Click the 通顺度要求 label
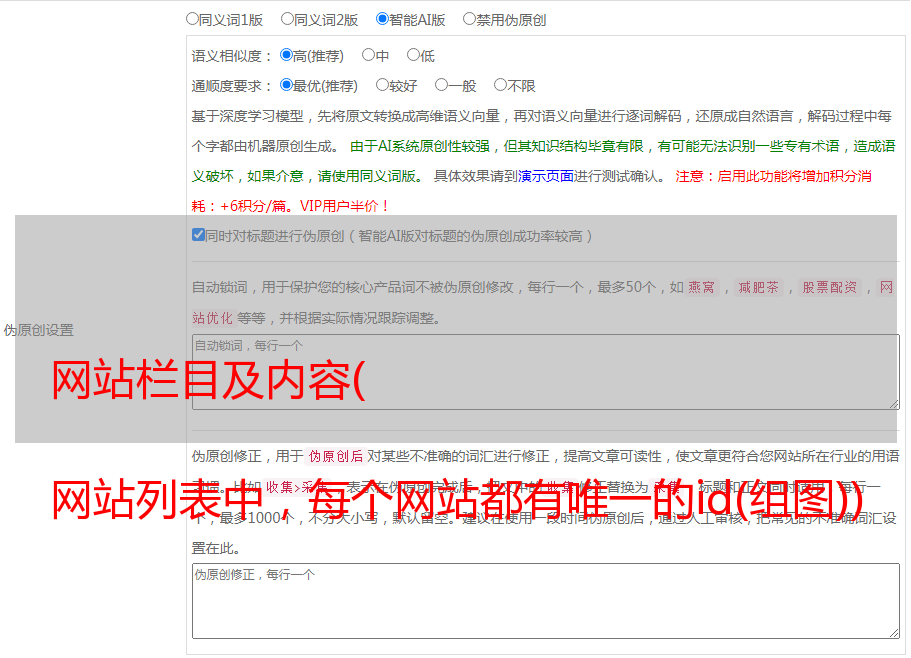The height and width of the screenshot is (658, 911). [x=232, y=87]
